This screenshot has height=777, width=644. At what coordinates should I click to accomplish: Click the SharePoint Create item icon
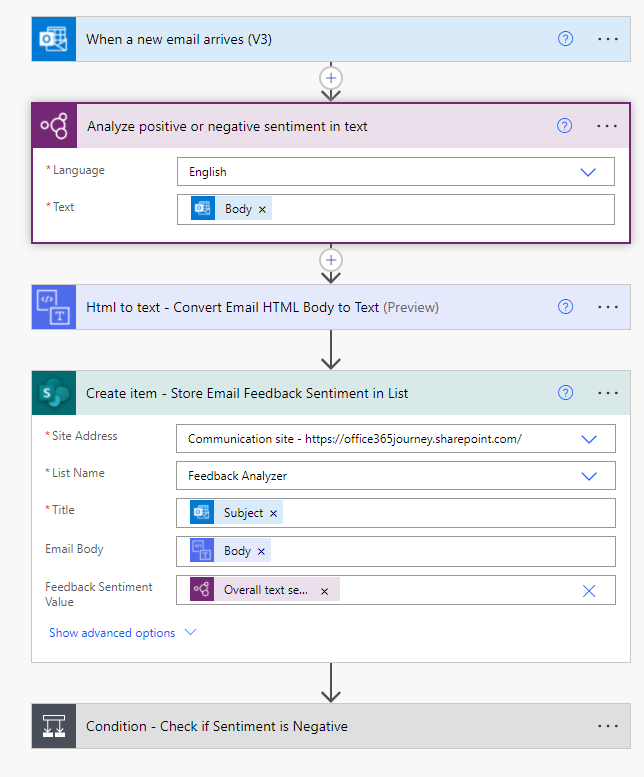coord(54,393)
